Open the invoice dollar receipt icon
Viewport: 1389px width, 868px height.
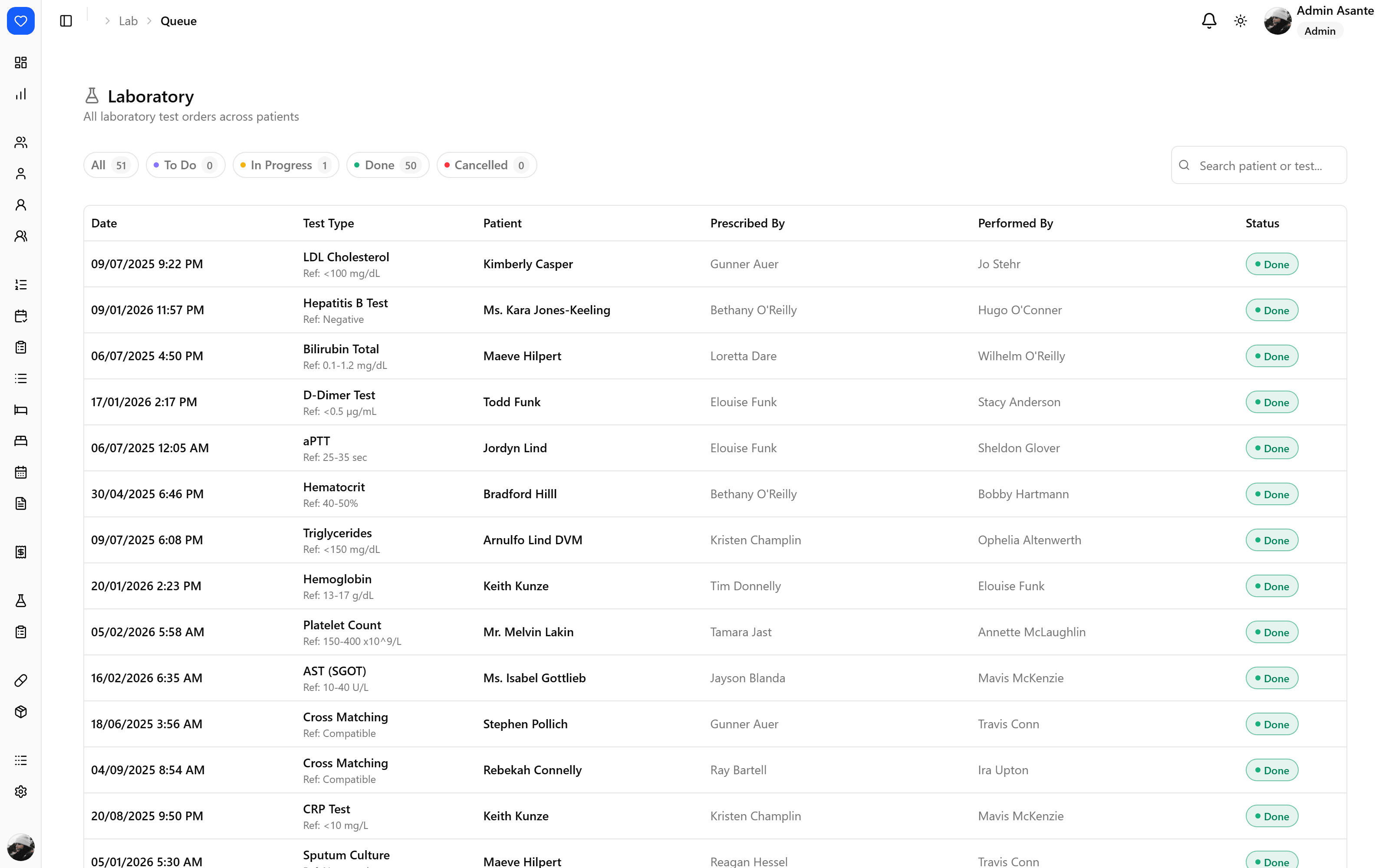[x=21, y=552]
